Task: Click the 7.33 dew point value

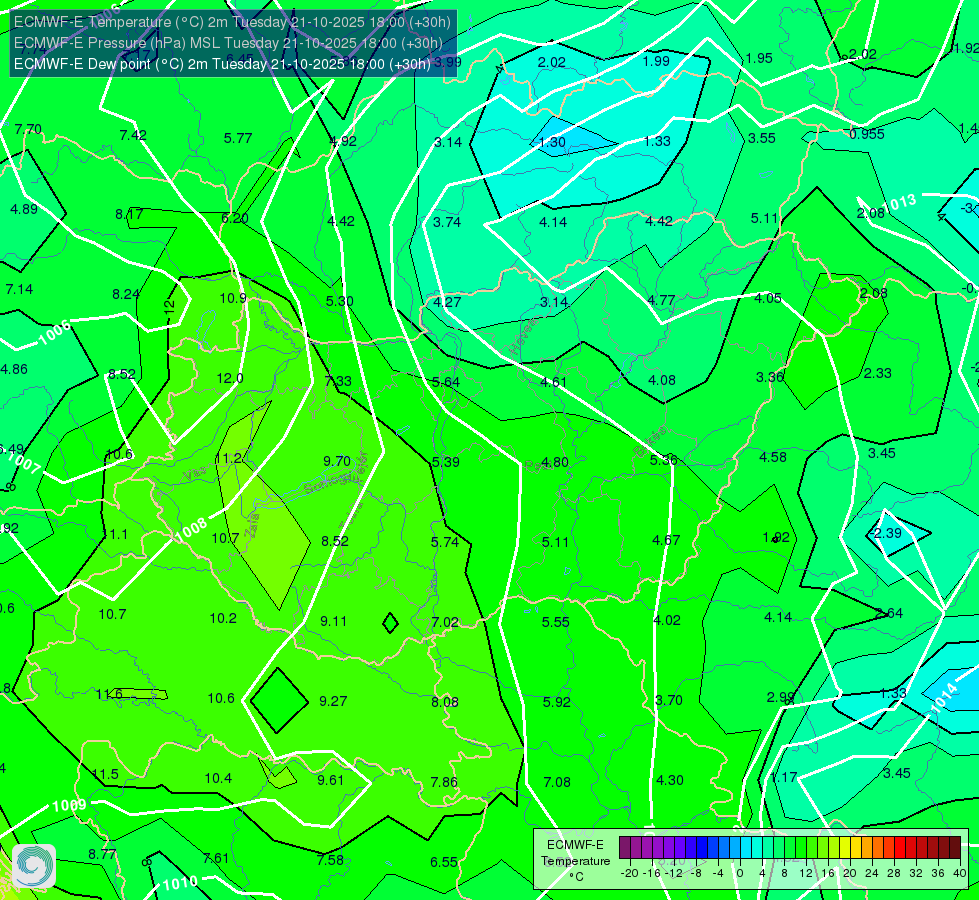Action: point(338,381)
